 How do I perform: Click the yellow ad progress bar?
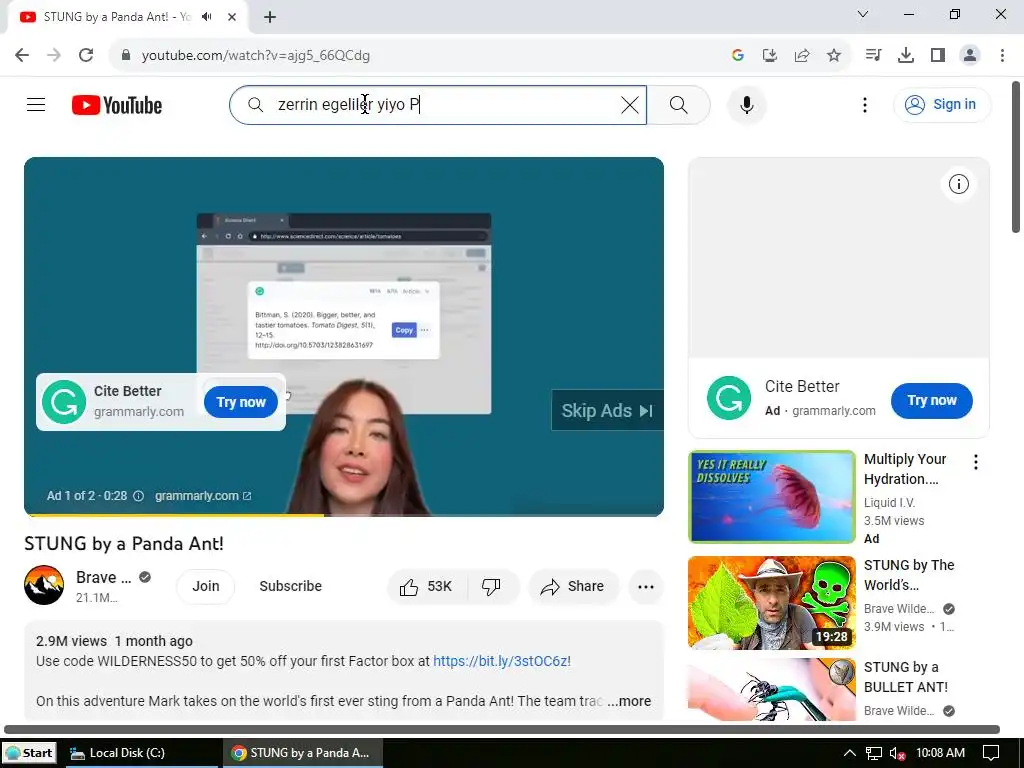click(x=176, y=515)
